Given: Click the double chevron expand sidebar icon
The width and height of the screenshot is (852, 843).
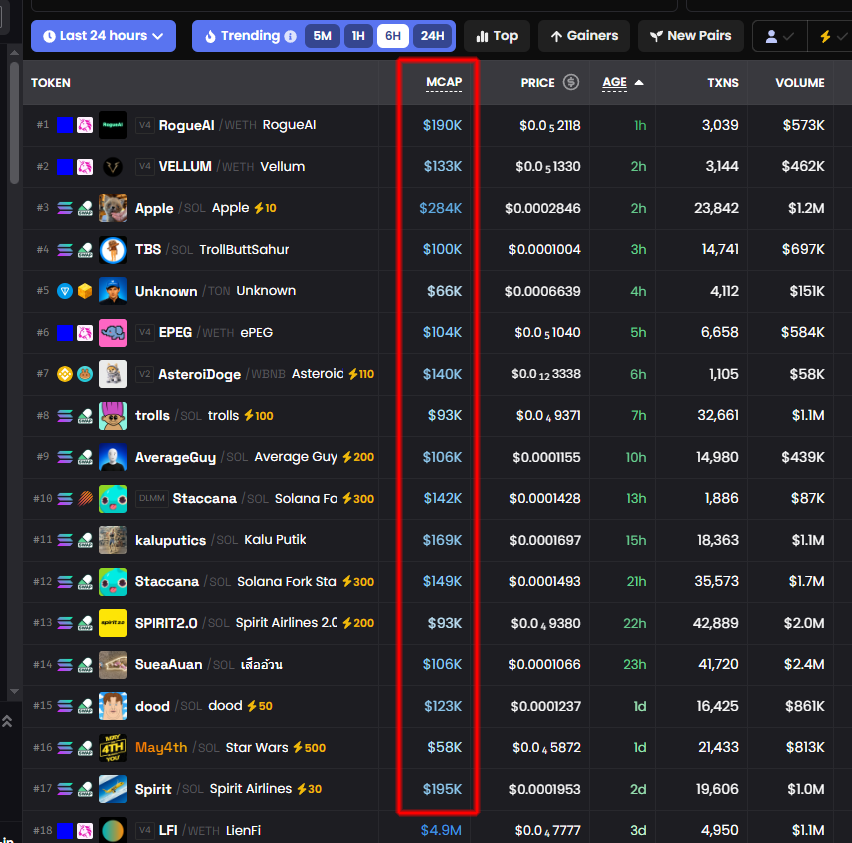Looking at the screenshot, I should click(x=7, y=721).
